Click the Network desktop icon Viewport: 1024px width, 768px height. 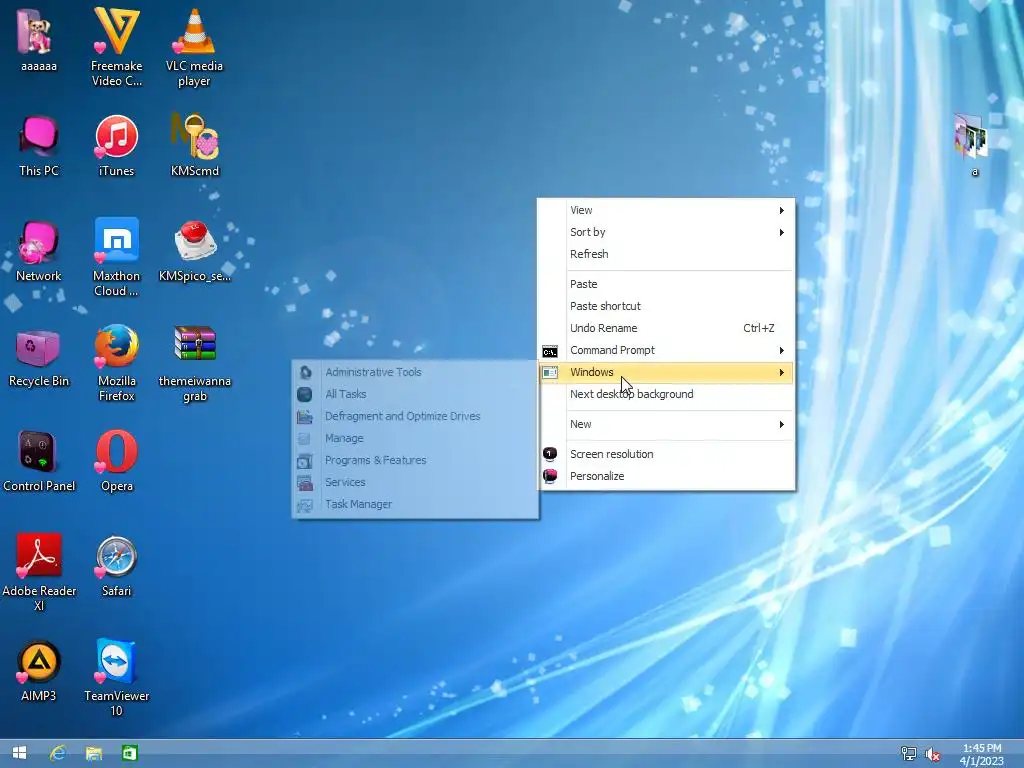click(x=39, y=251)
